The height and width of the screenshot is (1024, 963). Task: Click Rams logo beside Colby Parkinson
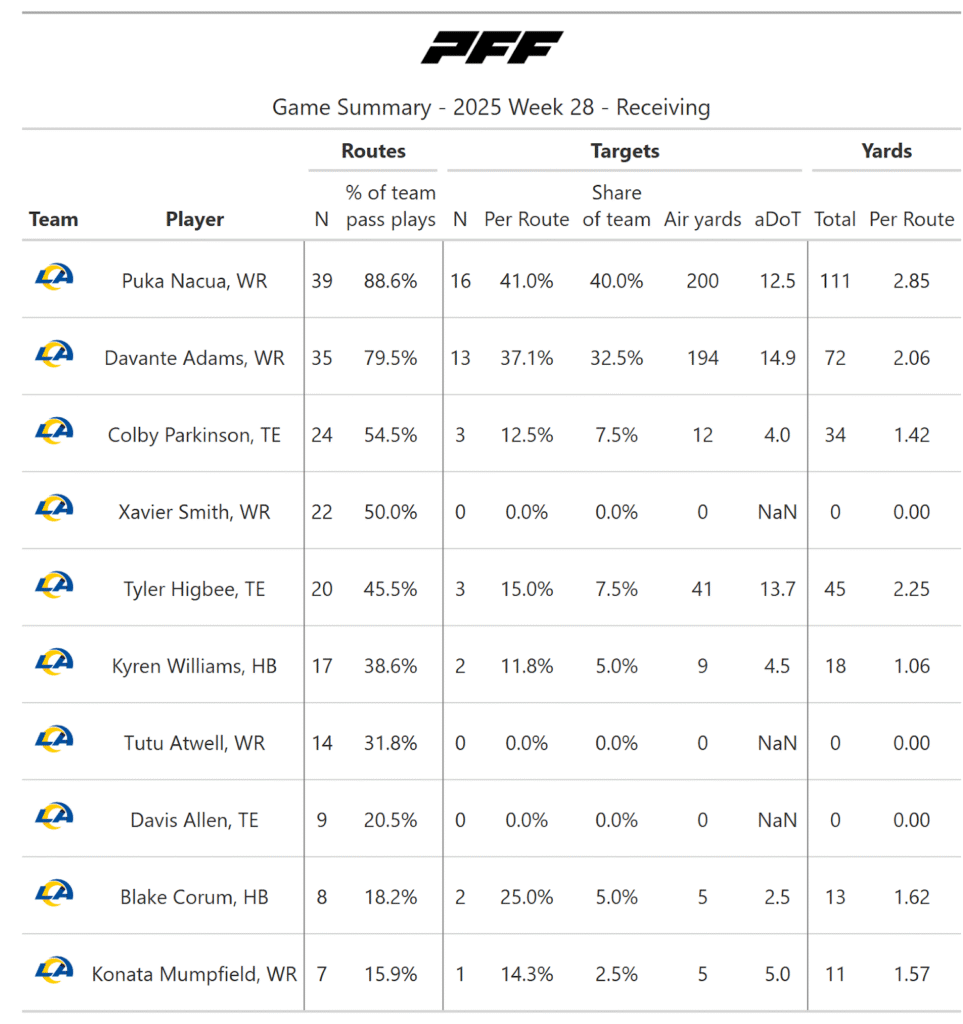[x=54, y=431]
